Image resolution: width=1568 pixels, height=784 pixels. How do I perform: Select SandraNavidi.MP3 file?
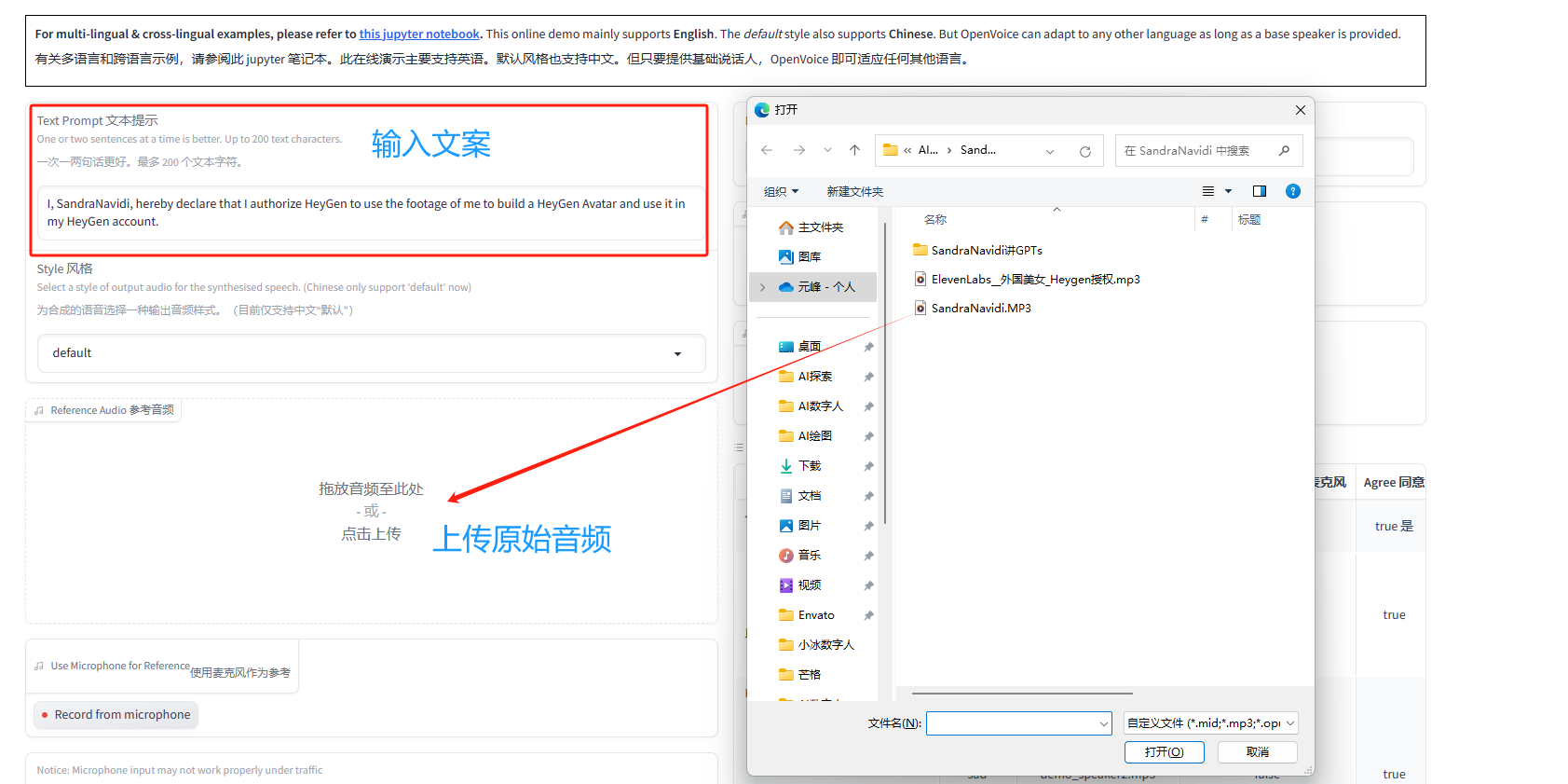(973, 308)
